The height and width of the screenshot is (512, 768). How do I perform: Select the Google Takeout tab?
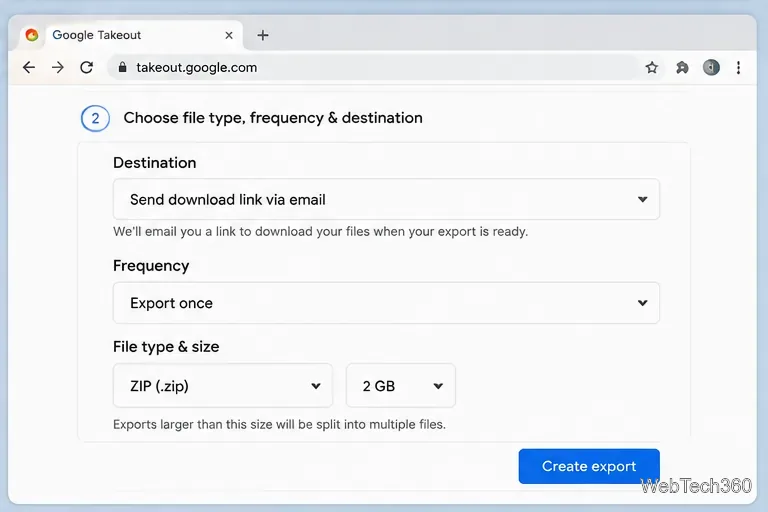tap(131, 35)
